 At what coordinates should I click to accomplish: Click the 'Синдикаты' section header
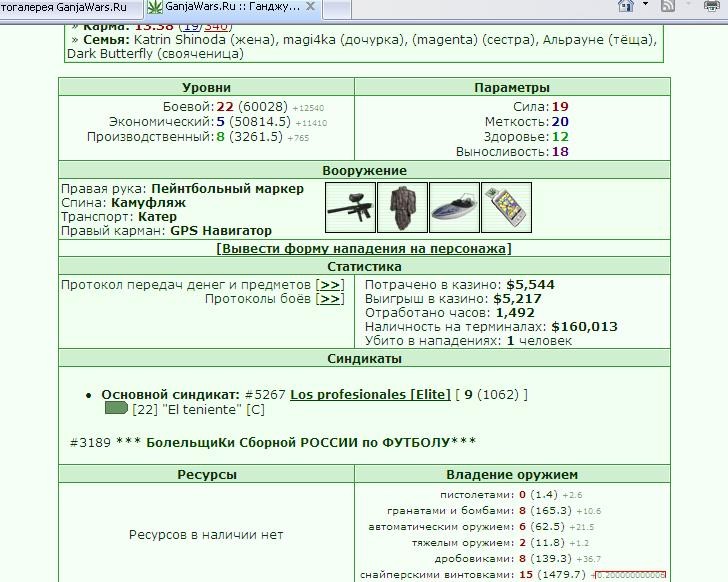[x=364, y=358]
